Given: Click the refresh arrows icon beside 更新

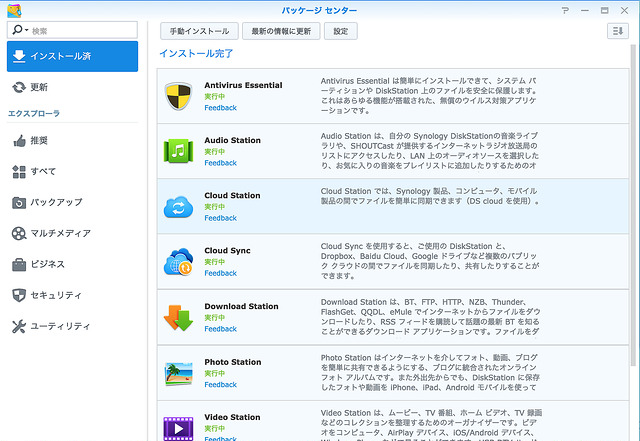Looking at the screenshot, I should 19,87.
